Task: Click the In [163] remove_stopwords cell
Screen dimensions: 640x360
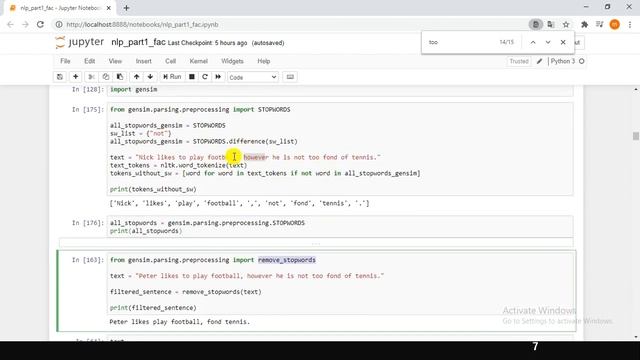Action: (x=340, y=284)
